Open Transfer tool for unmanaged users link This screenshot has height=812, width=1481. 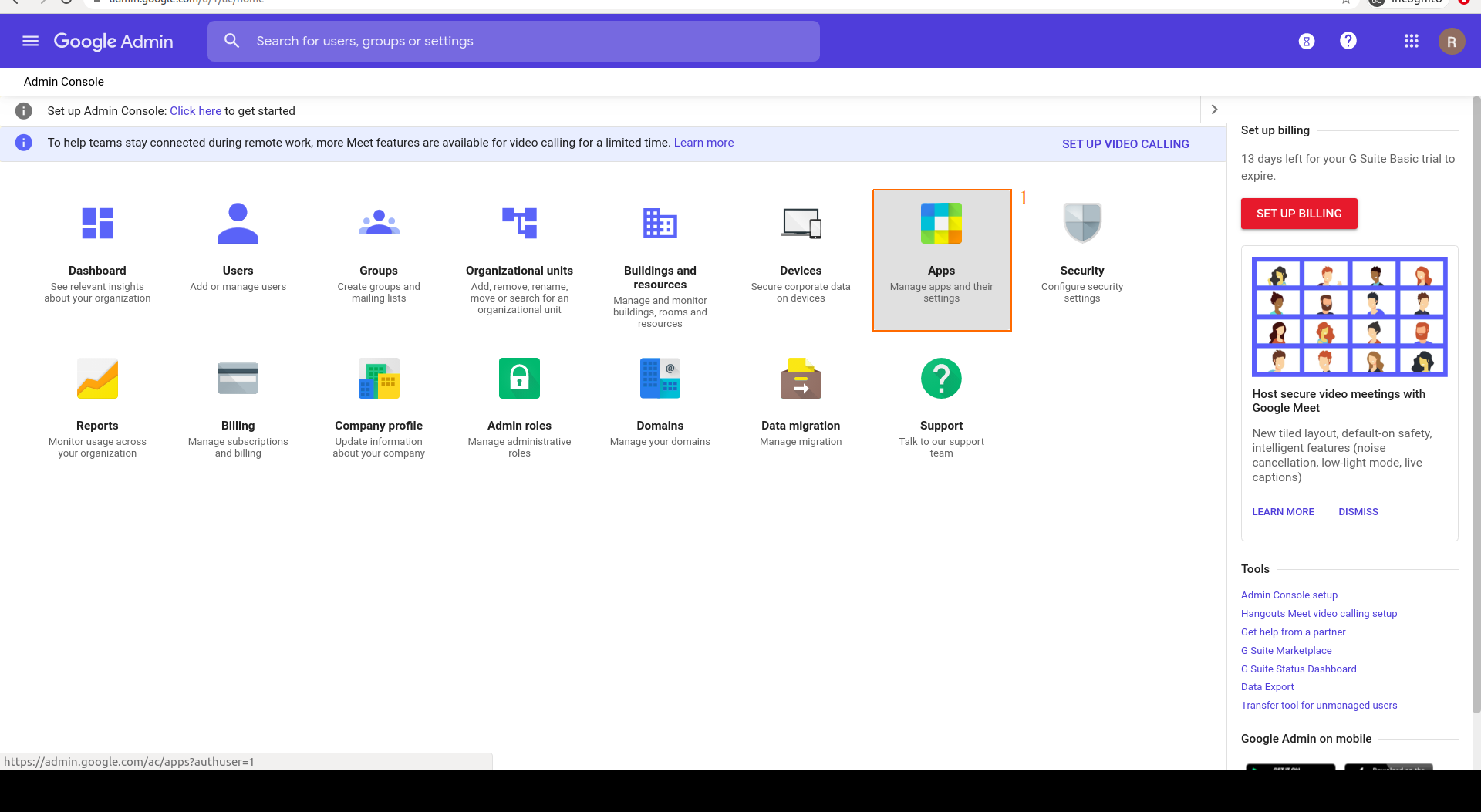[x=1319, y=706]
